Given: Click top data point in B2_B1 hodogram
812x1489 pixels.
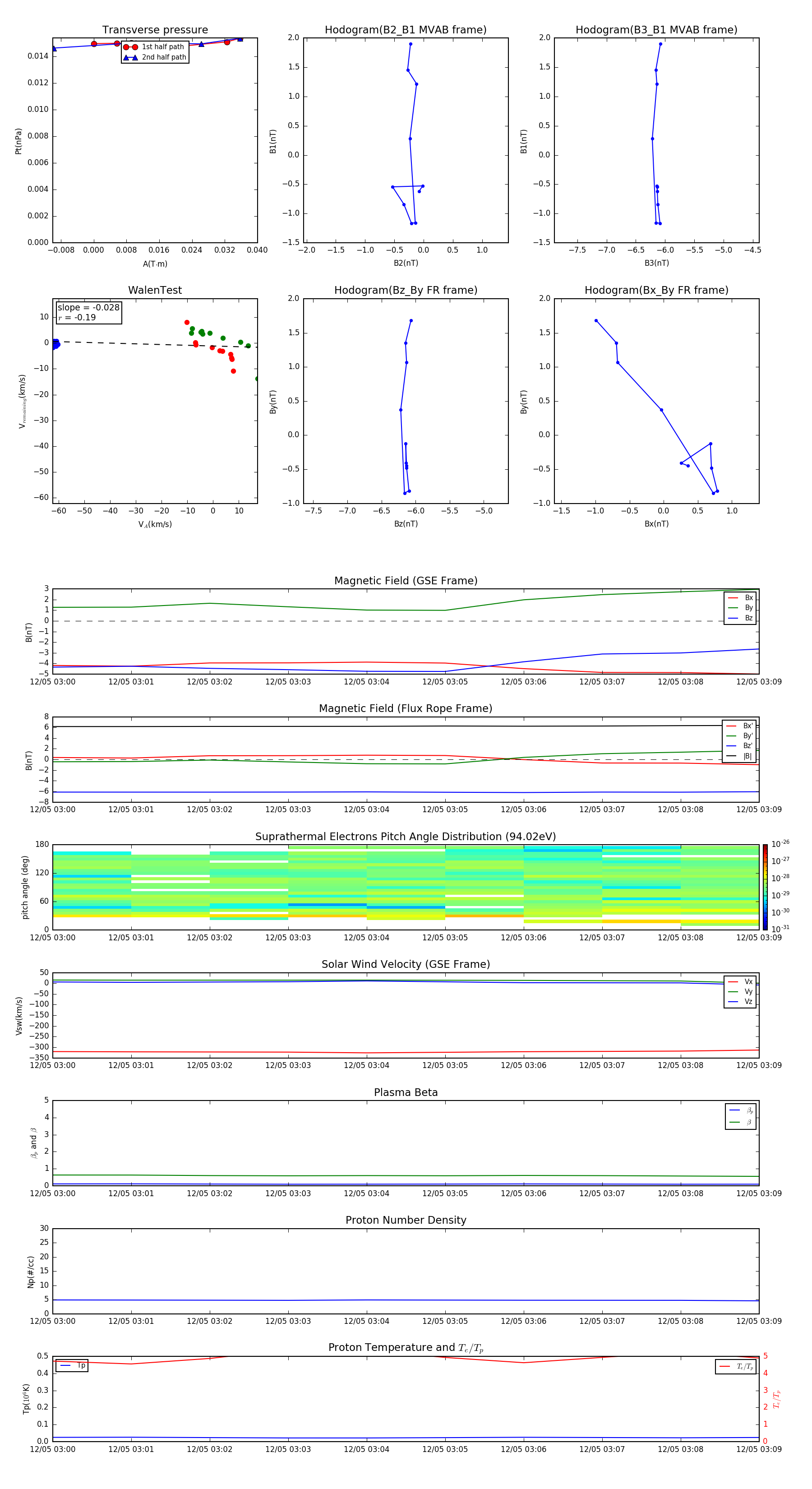Looking at the screenshot, I should [411, 44].
